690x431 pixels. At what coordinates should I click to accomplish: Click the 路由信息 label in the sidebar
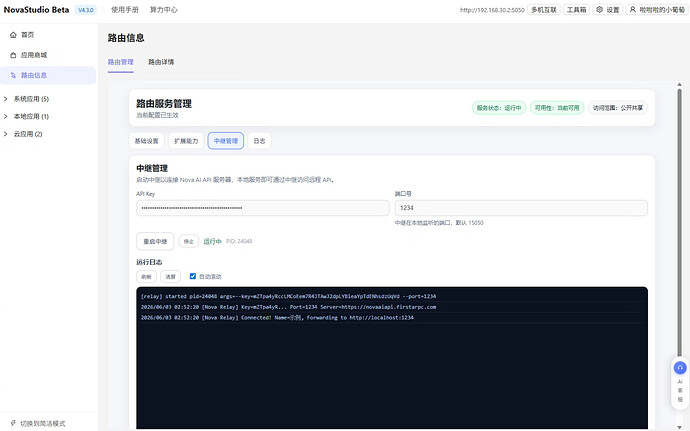click(x=34, y=75)
